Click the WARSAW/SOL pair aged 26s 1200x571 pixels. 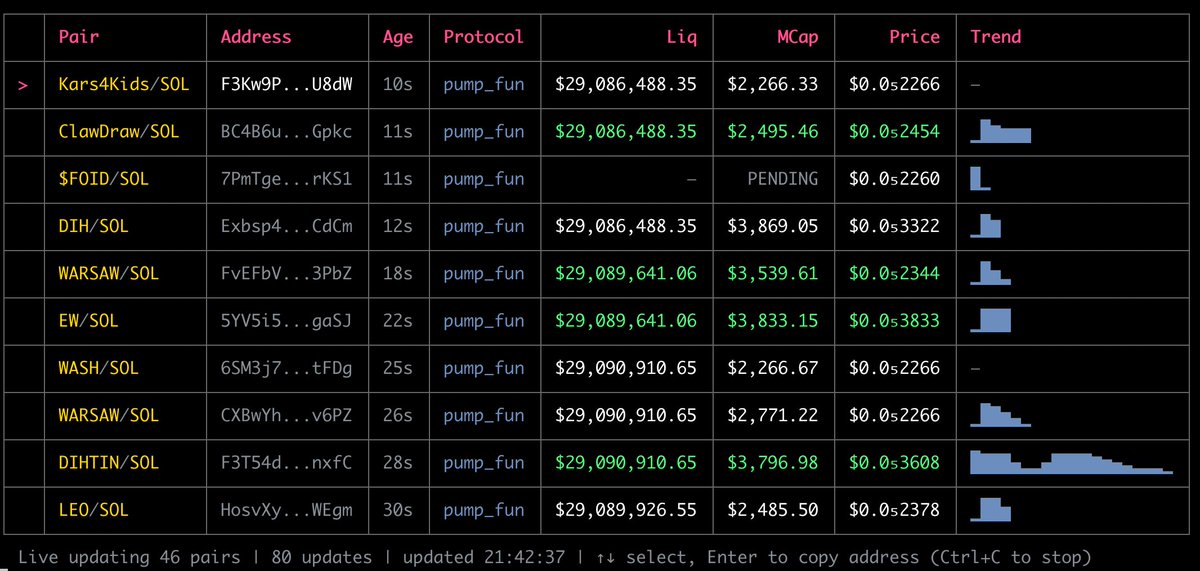[108, 415]
